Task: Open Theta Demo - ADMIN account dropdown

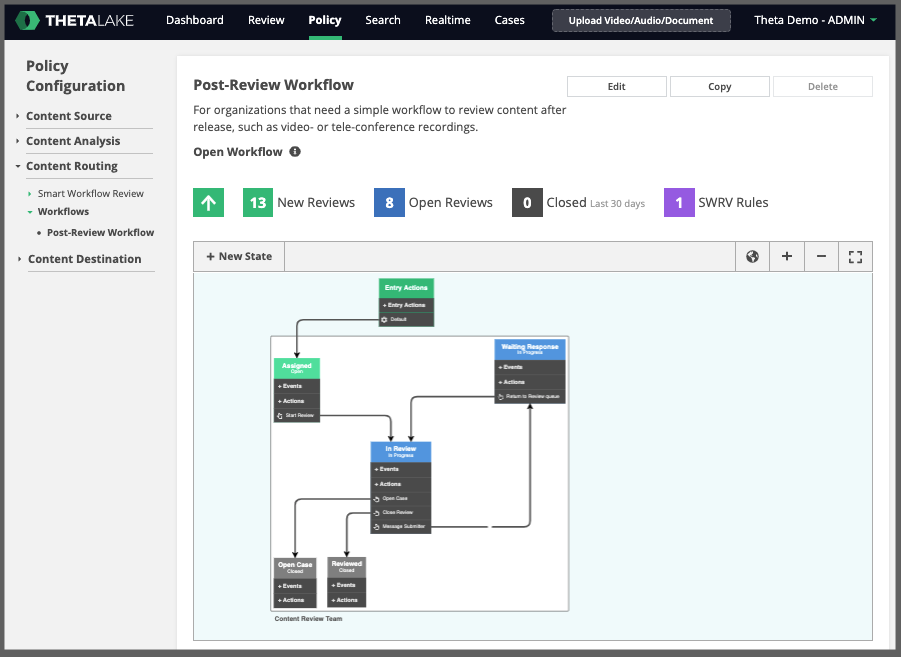Action: click(815, 20)
